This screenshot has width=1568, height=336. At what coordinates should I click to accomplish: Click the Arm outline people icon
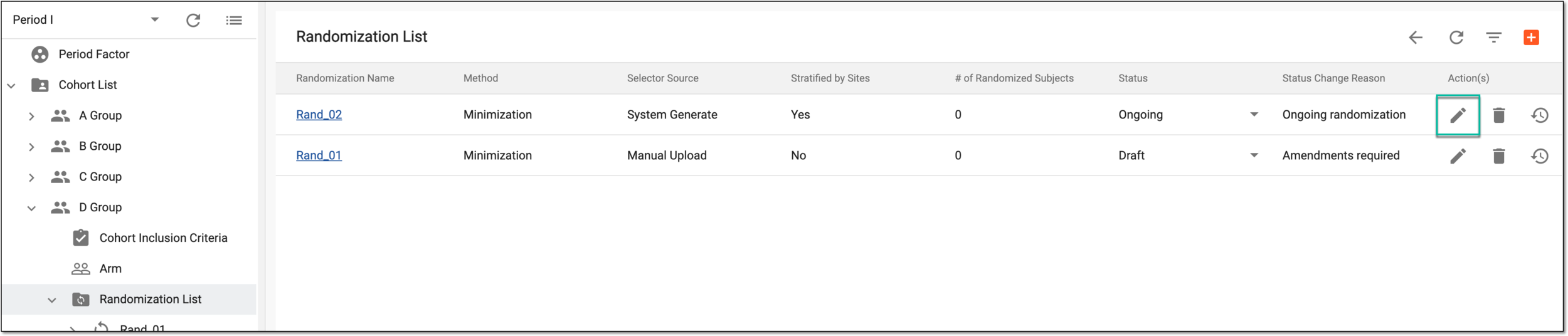(x=81, y=270)
